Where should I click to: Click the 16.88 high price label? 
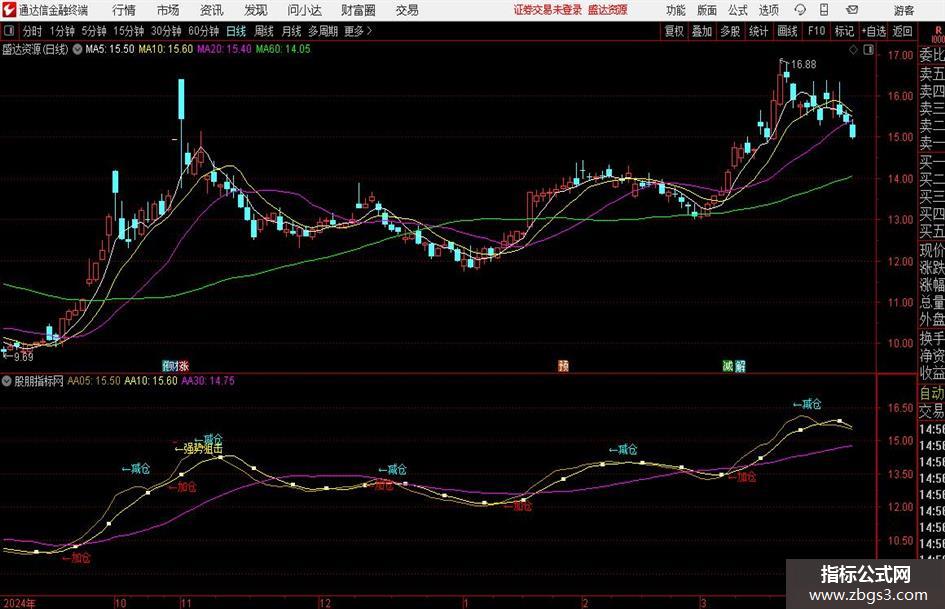(x=803, y=65)
